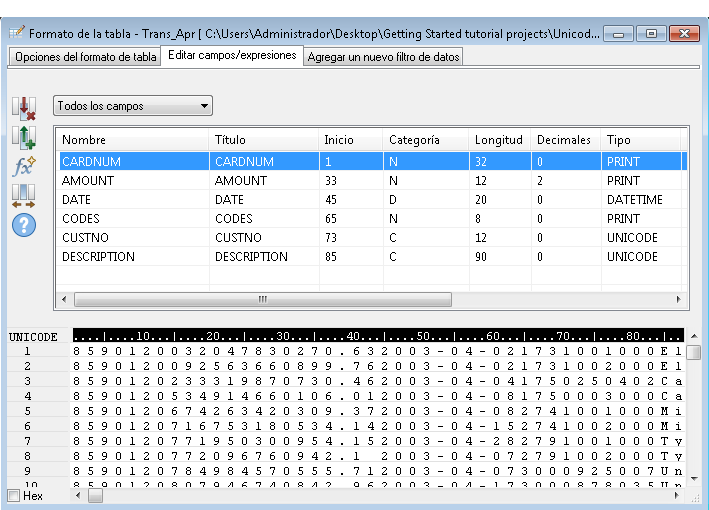Select the 'Editar campos/expresiones' tab

pyautogui.click(x=232, y=56)
